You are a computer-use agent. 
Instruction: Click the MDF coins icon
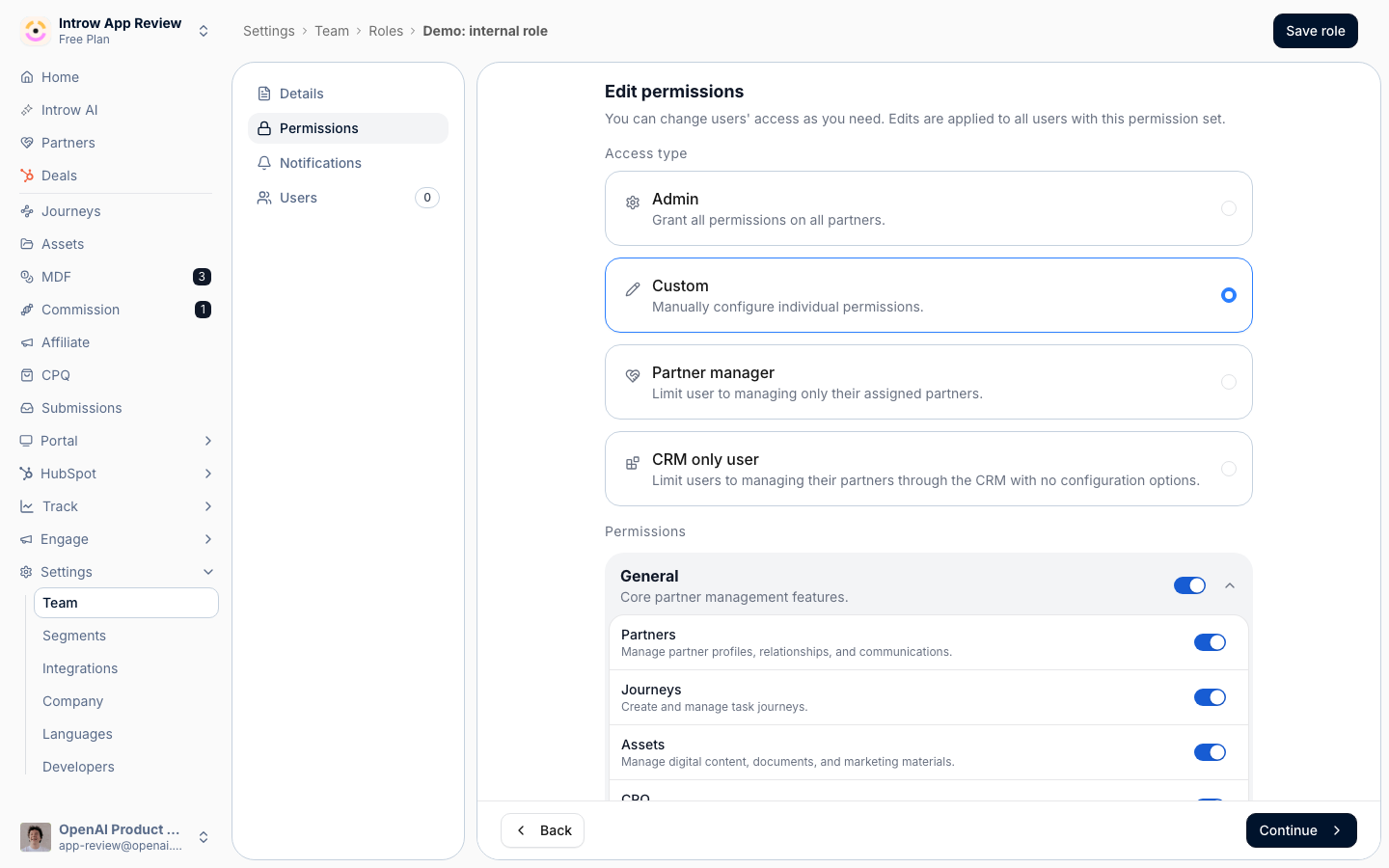27,277
